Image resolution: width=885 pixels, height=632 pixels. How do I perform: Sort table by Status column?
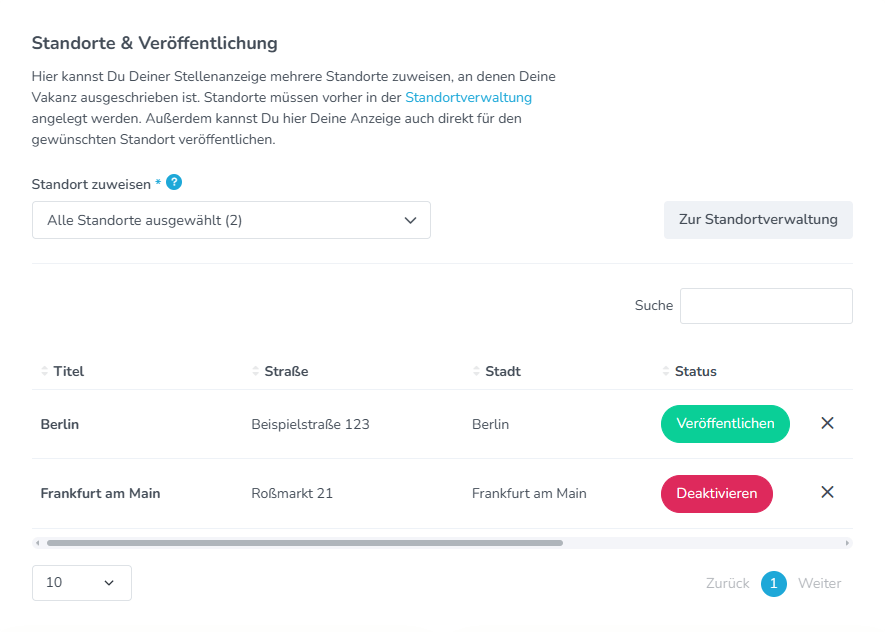pos(695,371)
